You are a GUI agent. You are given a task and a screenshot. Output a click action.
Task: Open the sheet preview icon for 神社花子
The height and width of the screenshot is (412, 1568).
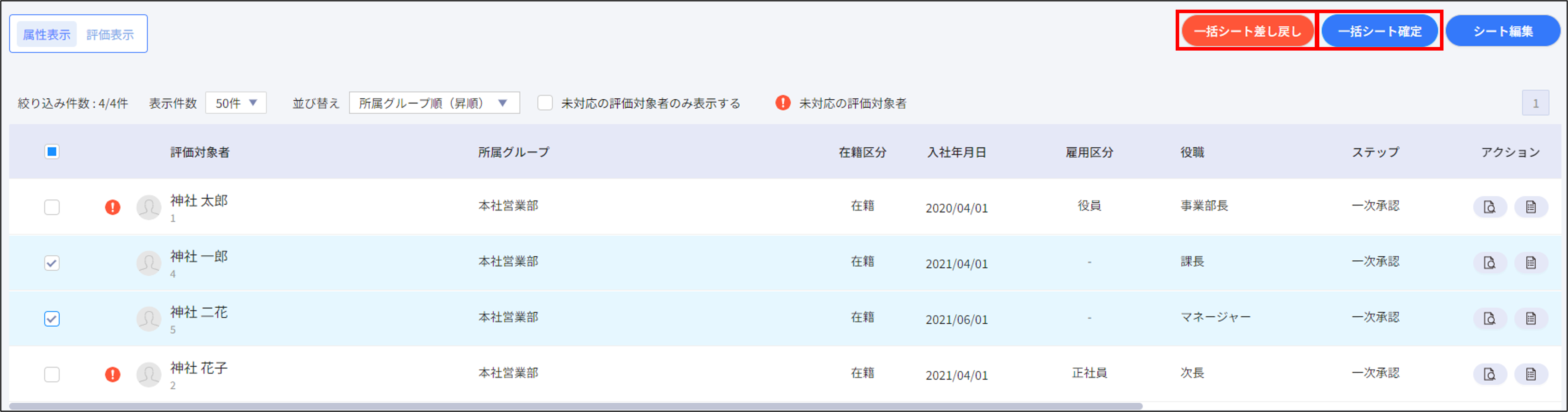coord(1489,374)
